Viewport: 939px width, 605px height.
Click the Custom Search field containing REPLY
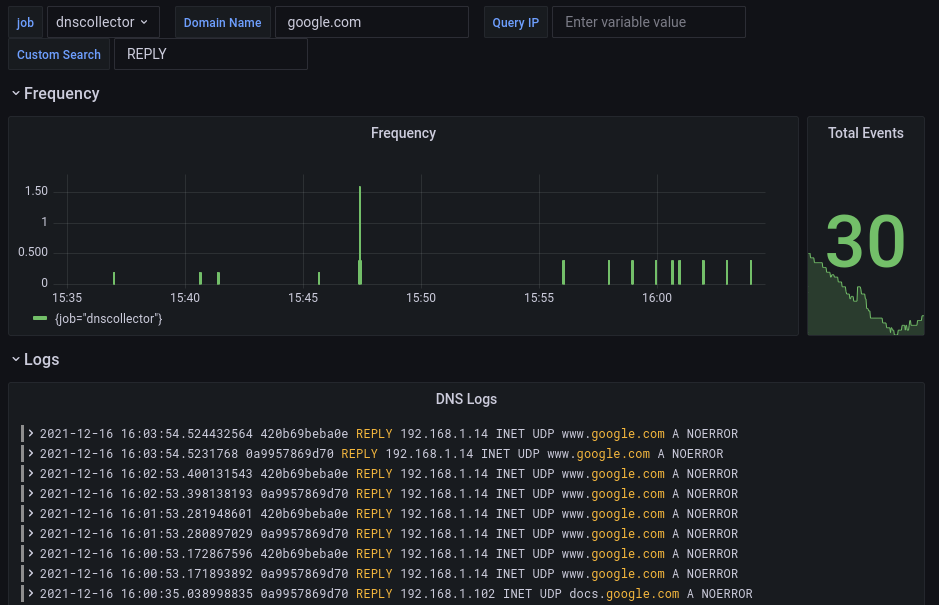pyautogui.click(x=210, y=54)
